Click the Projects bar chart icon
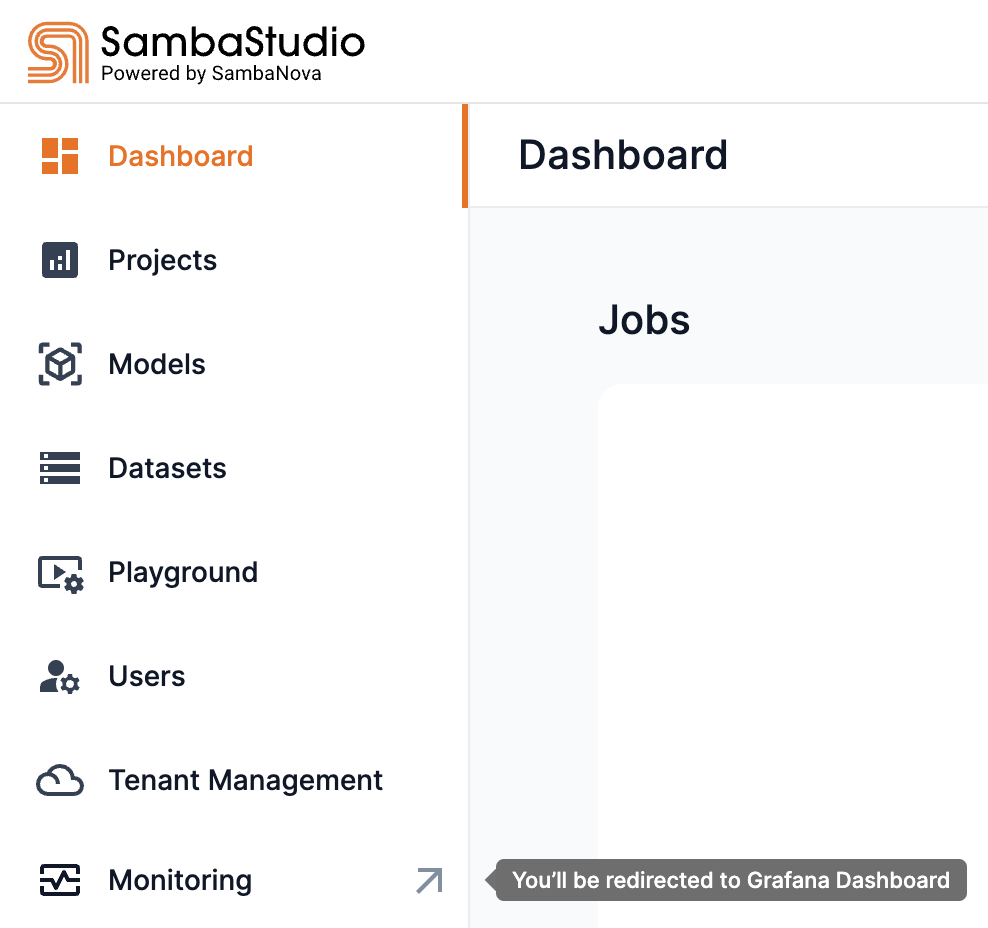The height and width of the screenshot is (928, 988). (60, 260)
